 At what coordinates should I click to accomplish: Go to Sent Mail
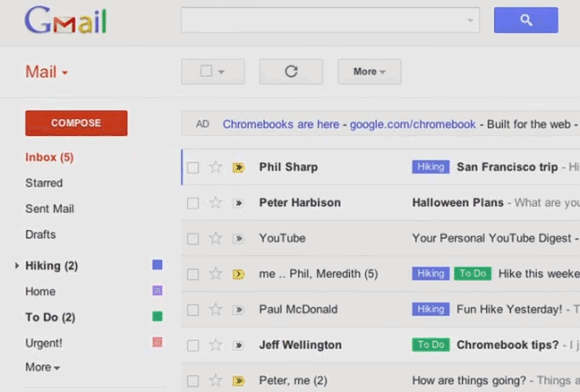[50, 209]
